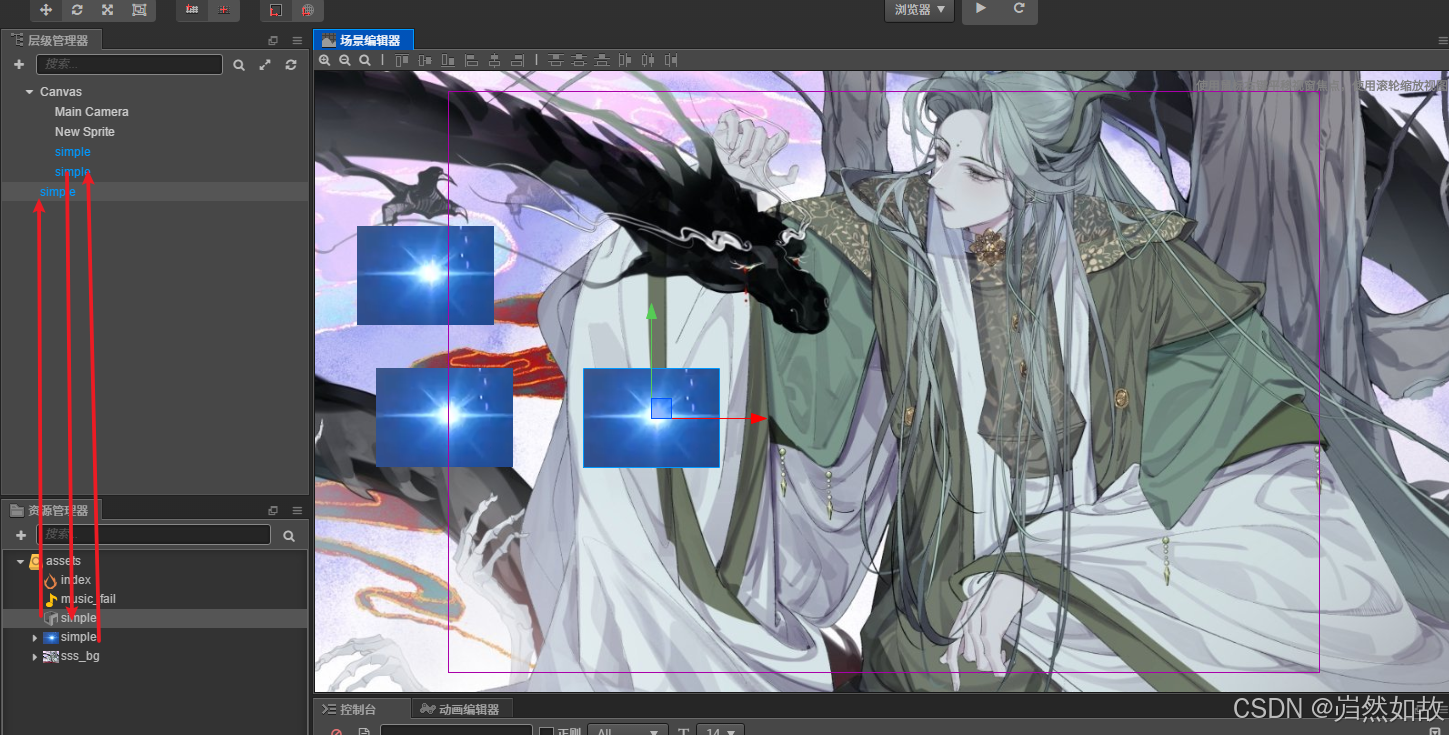Viewport: 1449px width, 735px height.
Task: Toggle local coordinate mode button
Action: (x=276, y=10)
